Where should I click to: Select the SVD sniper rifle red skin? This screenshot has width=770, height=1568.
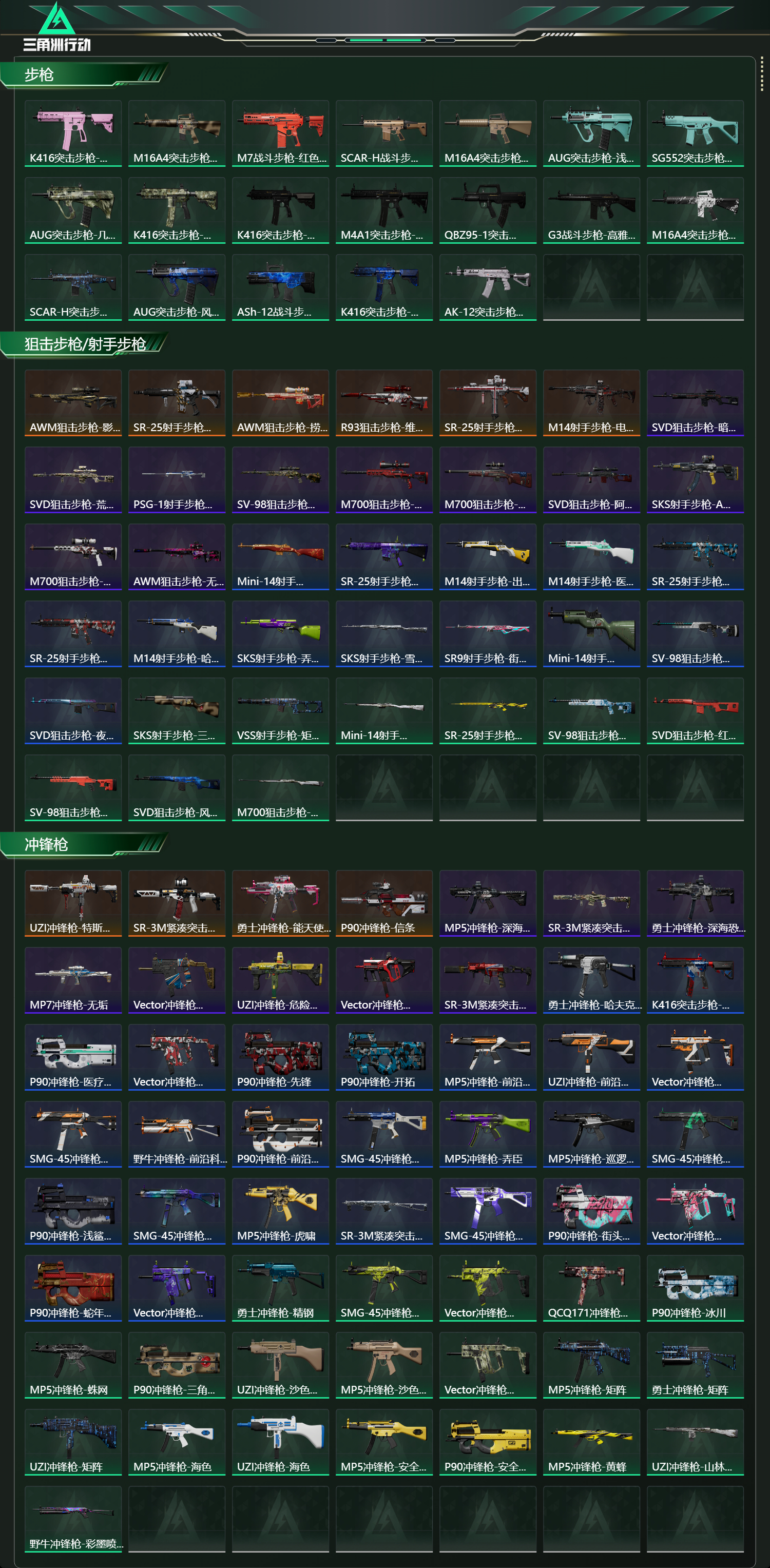point(695,711)
